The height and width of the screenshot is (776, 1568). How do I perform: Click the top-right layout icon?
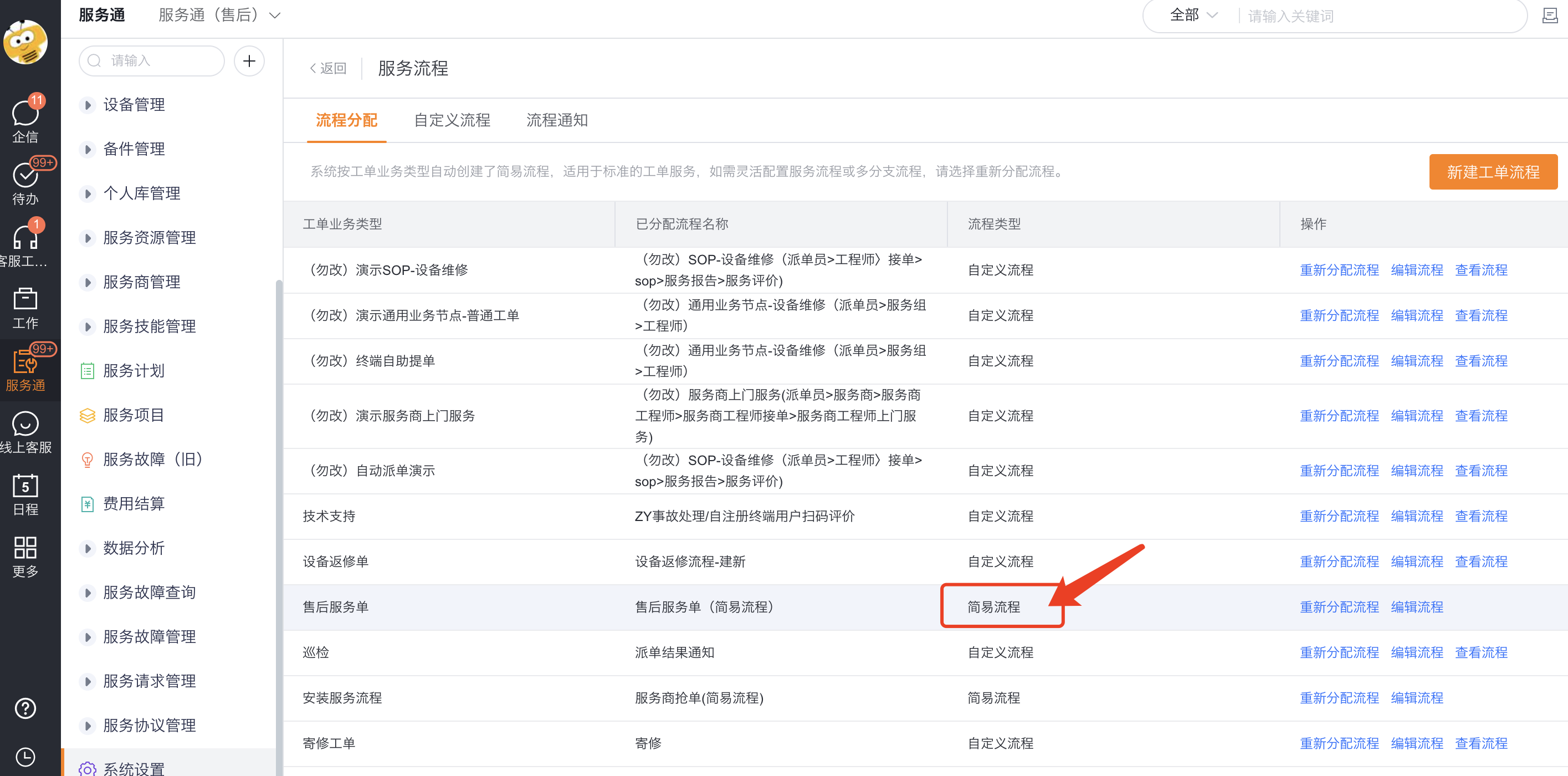click(1550, 16)
